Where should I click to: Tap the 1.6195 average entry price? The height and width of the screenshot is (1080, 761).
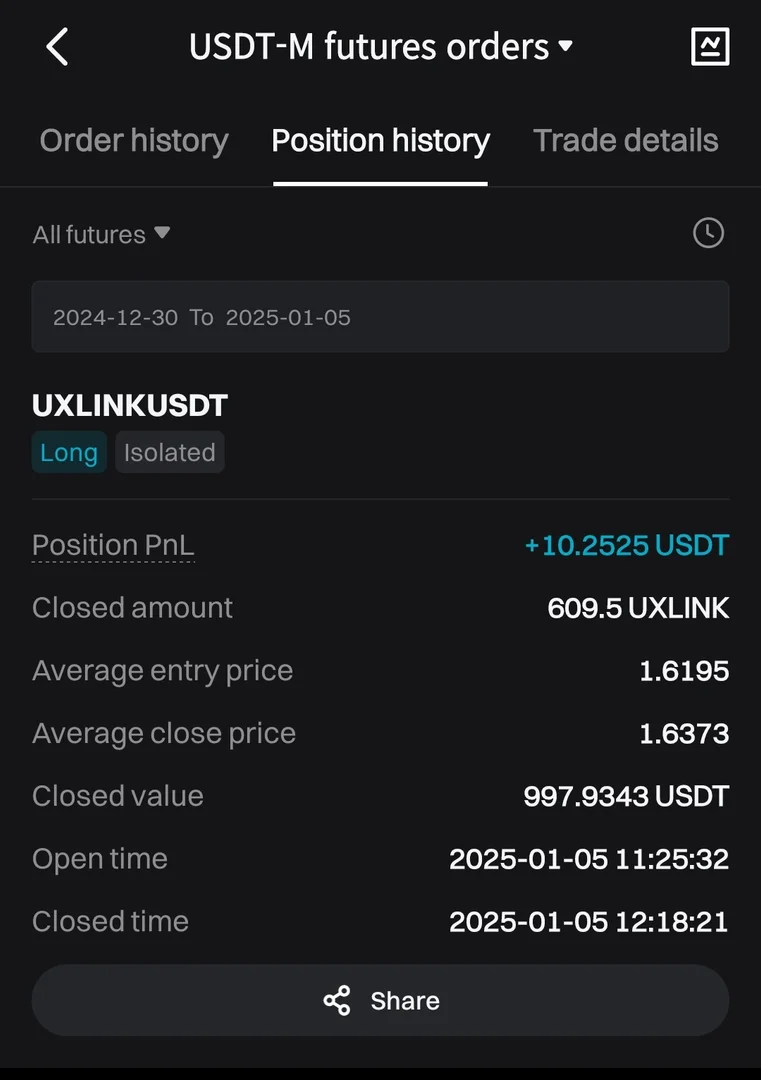click(684, 671)
